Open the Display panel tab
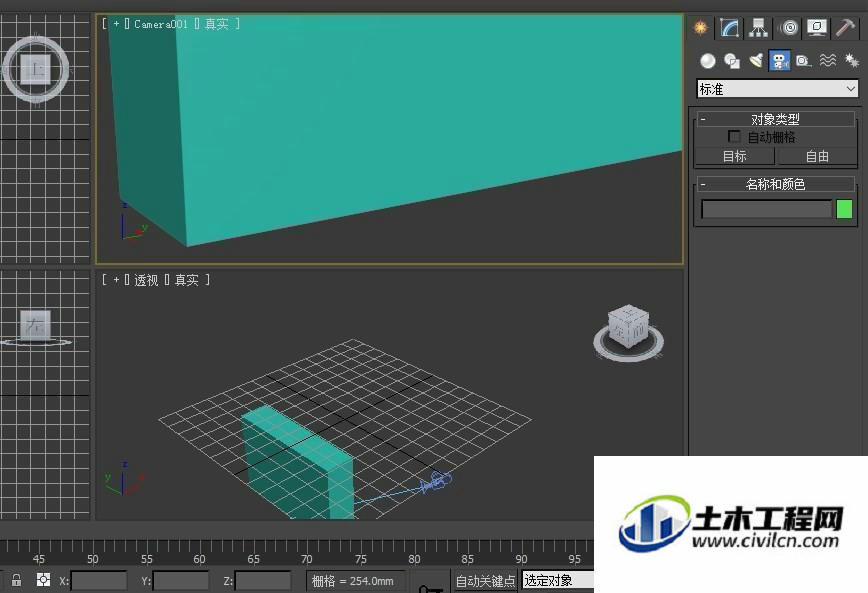Screen dimensions: 868x593 point(817,27)
